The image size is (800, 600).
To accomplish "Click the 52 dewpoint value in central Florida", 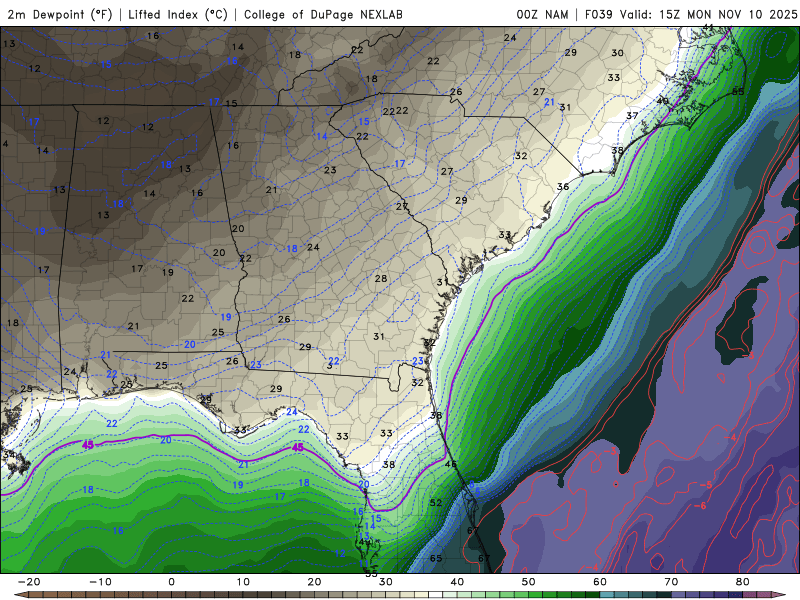I will click(x=436, y=503).
